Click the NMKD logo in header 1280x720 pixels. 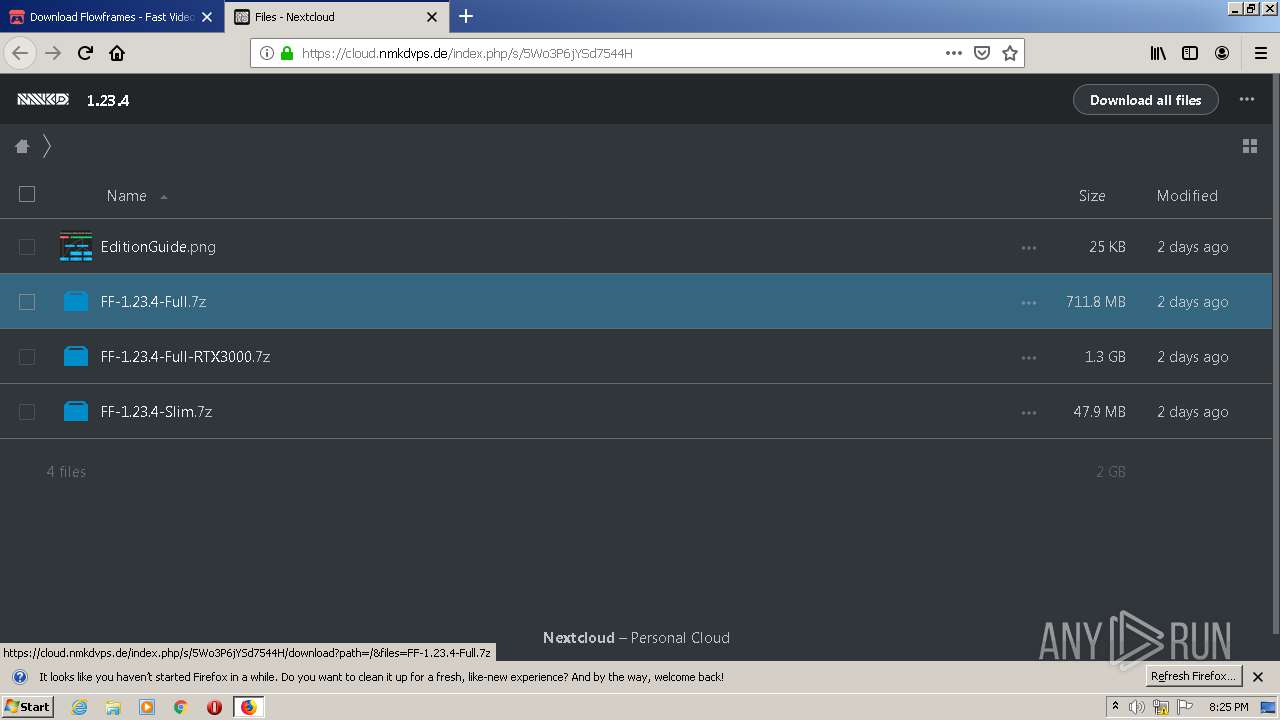(43, 99)
